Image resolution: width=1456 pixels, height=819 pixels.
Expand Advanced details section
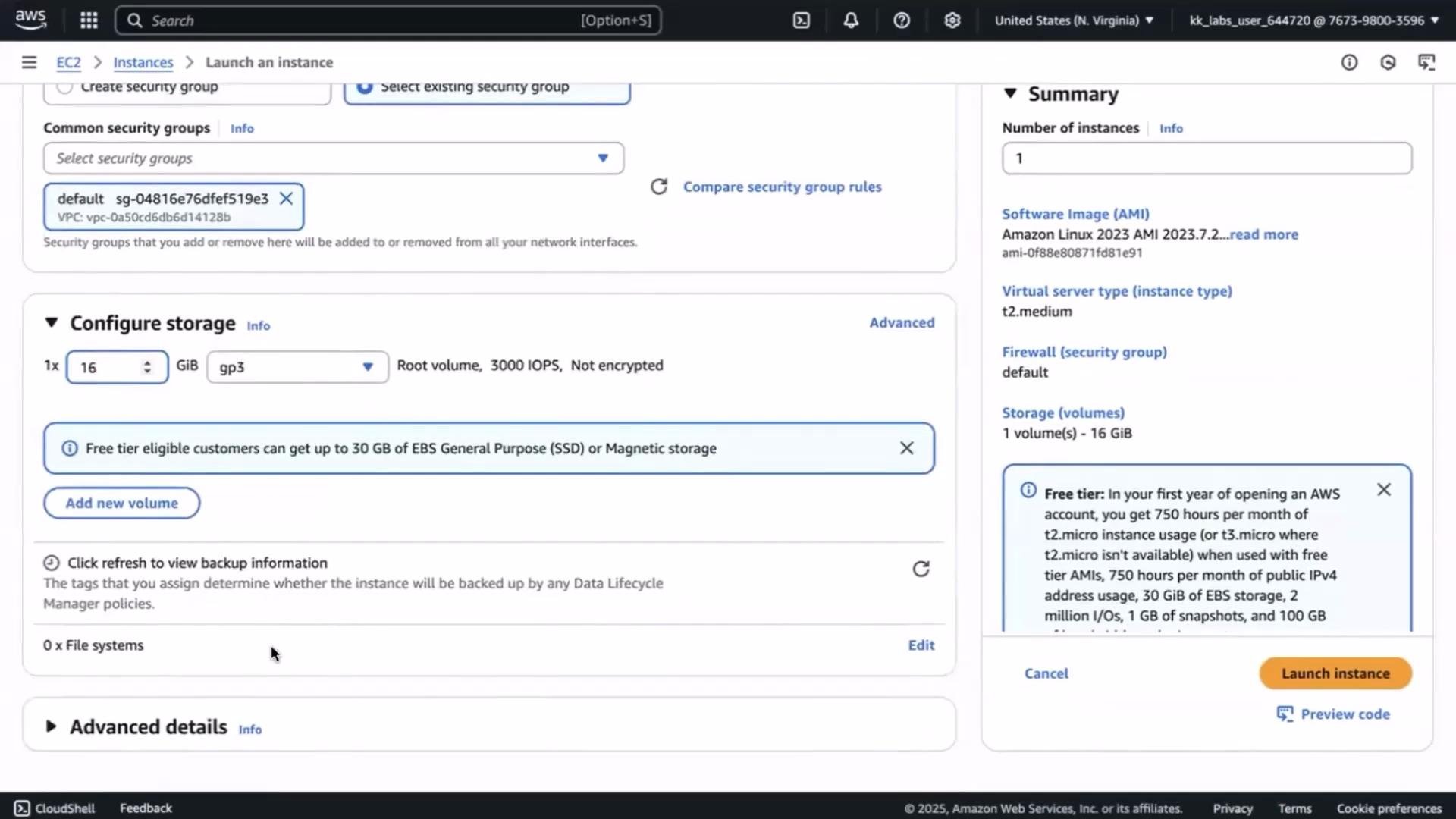coord(51,726)
